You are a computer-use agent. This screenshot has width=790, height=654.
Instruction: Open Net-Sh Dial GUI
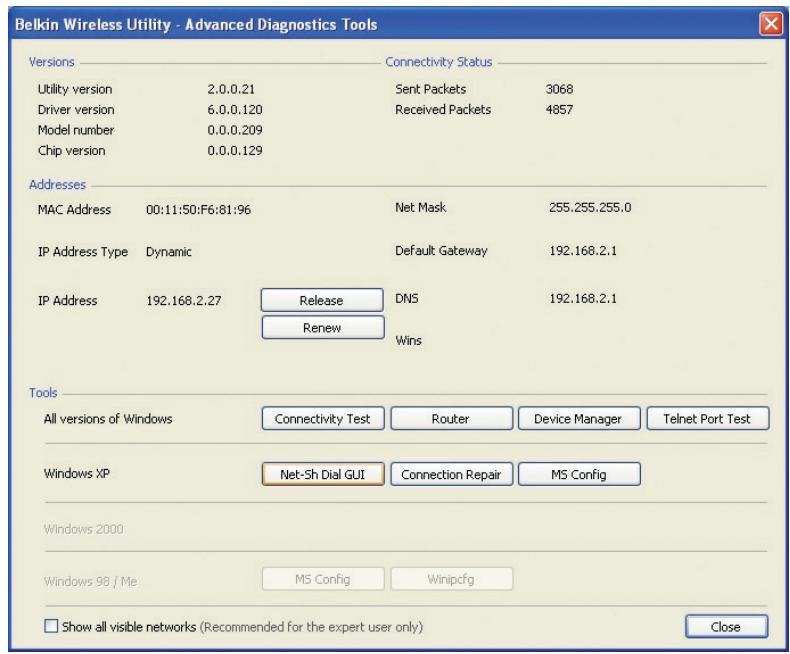coord(323,474)
